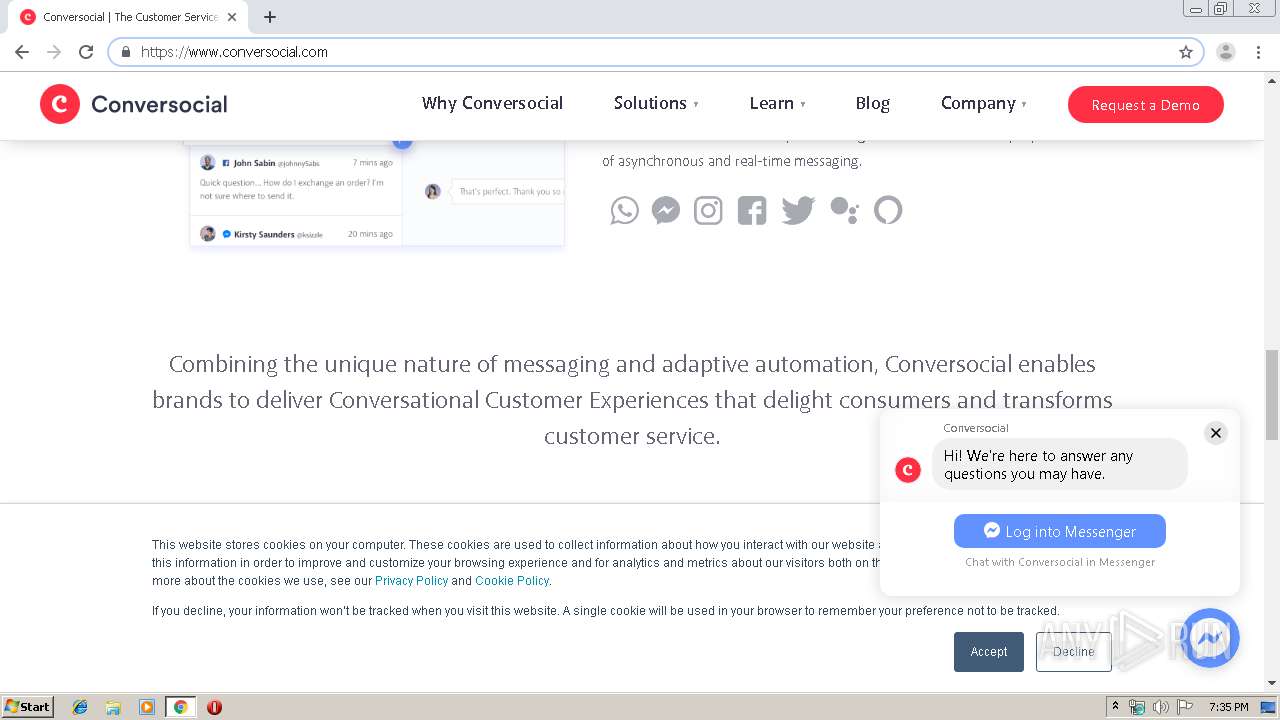Image resolution: width=1280 pixels, height=720 pixels.
Task: Show hidden system tray icons
Action: coord(1115,707)
